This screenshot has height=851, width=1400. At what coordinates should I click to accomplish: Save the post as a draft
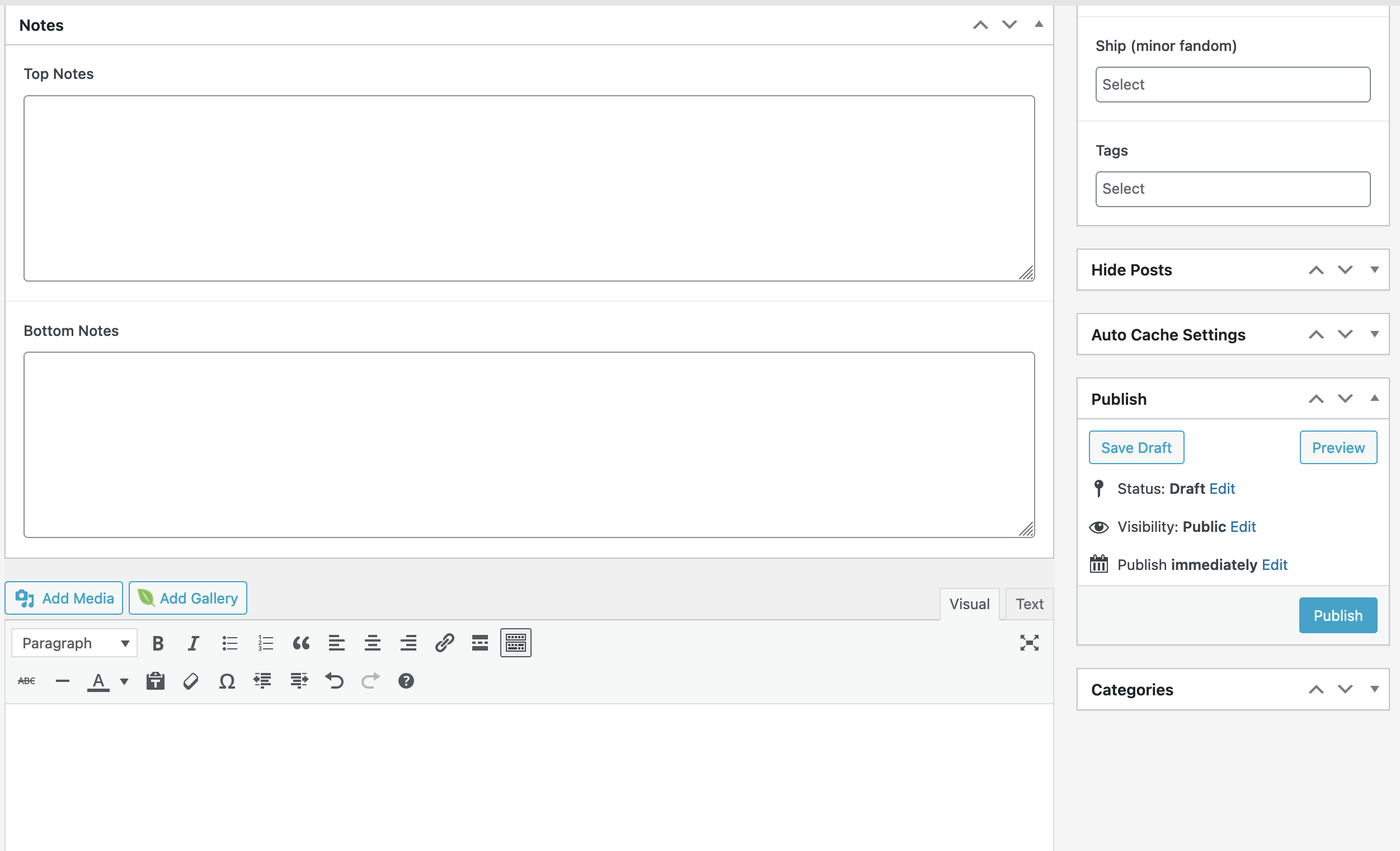coord(1136,447)
